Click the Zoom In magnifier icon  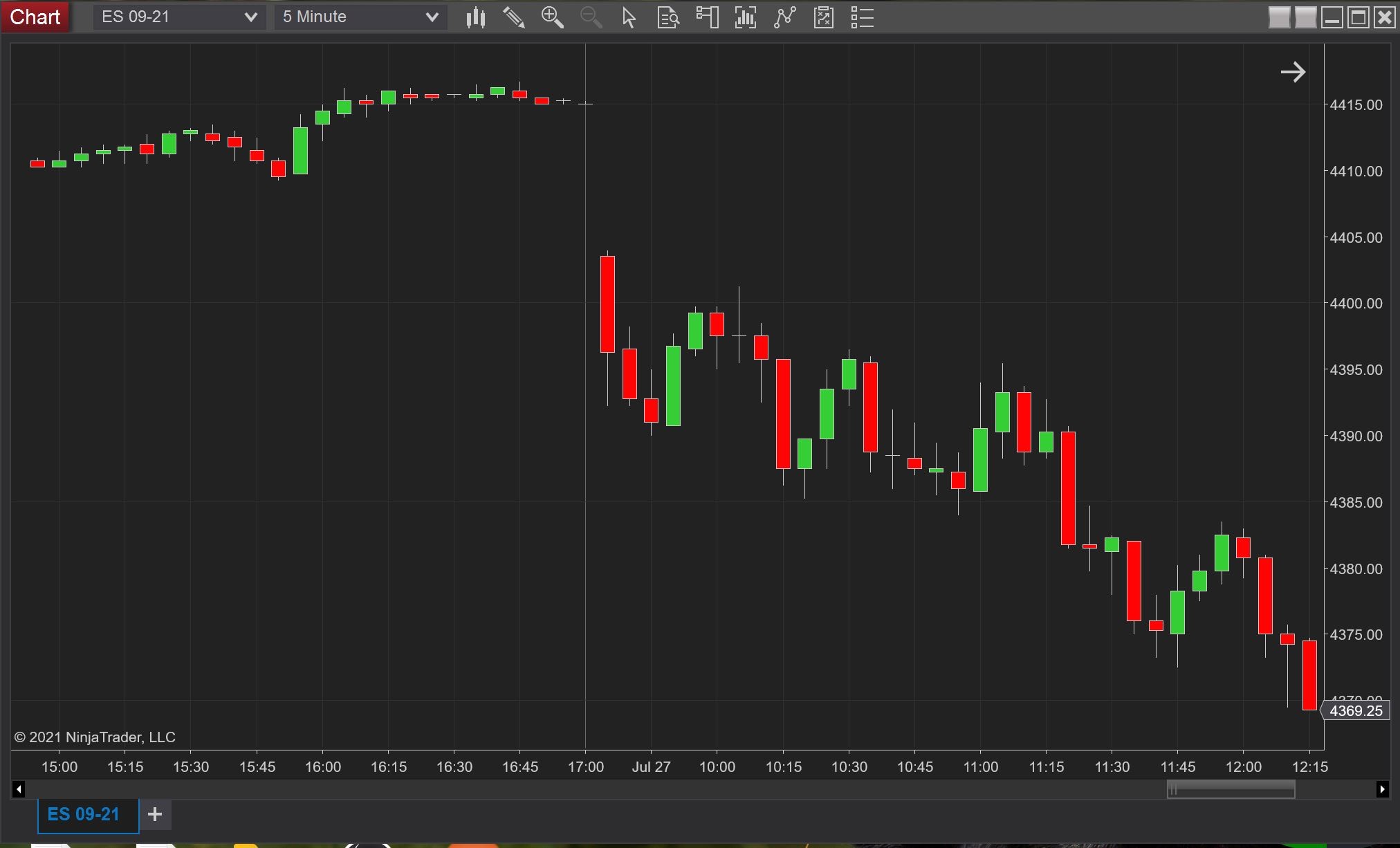(552, 17)
